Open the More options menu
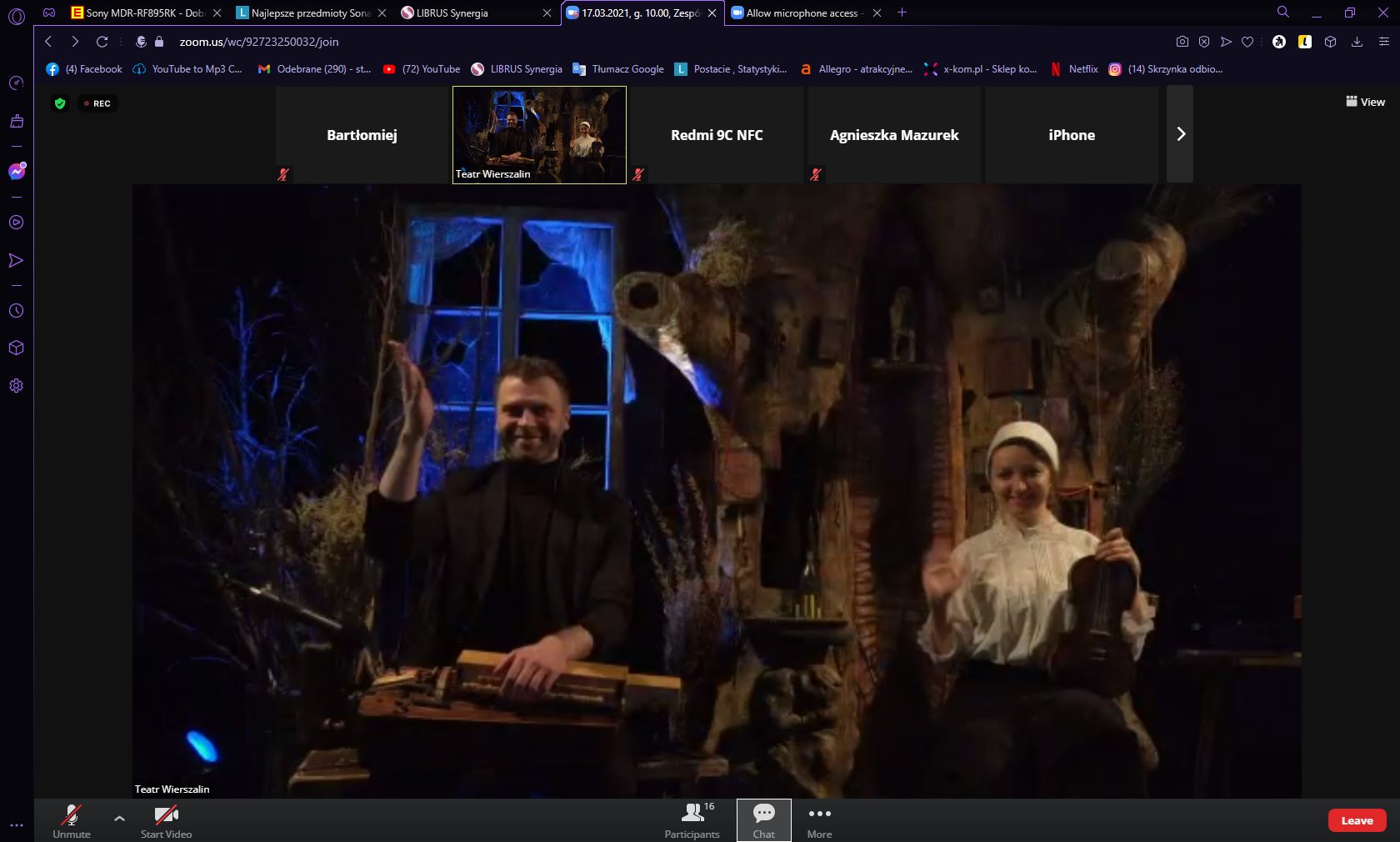This screenshot has height=842, width=1400. coord(819,820)
